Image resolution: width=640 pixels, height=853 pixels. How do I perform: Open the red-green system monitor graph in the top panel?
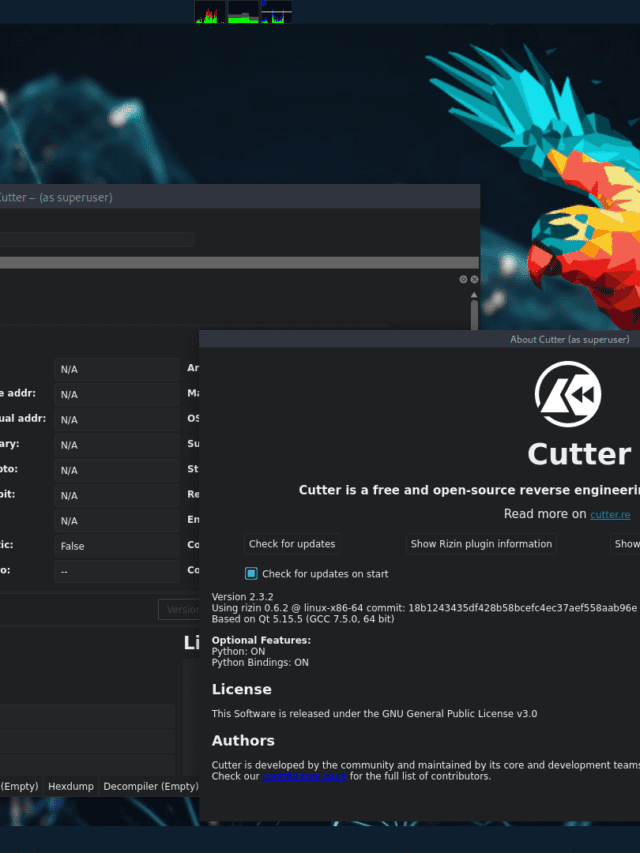click(x=210, y=12)
